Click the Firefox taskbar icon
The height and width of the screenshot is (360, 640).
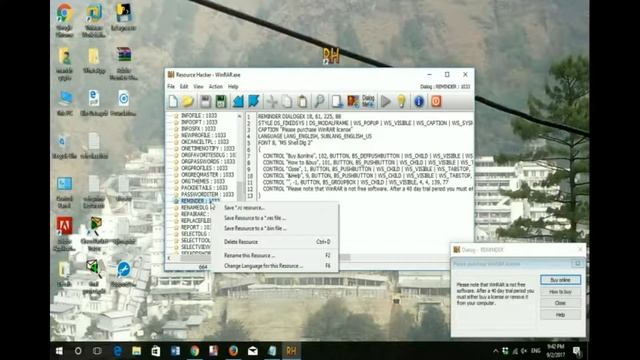233,351
